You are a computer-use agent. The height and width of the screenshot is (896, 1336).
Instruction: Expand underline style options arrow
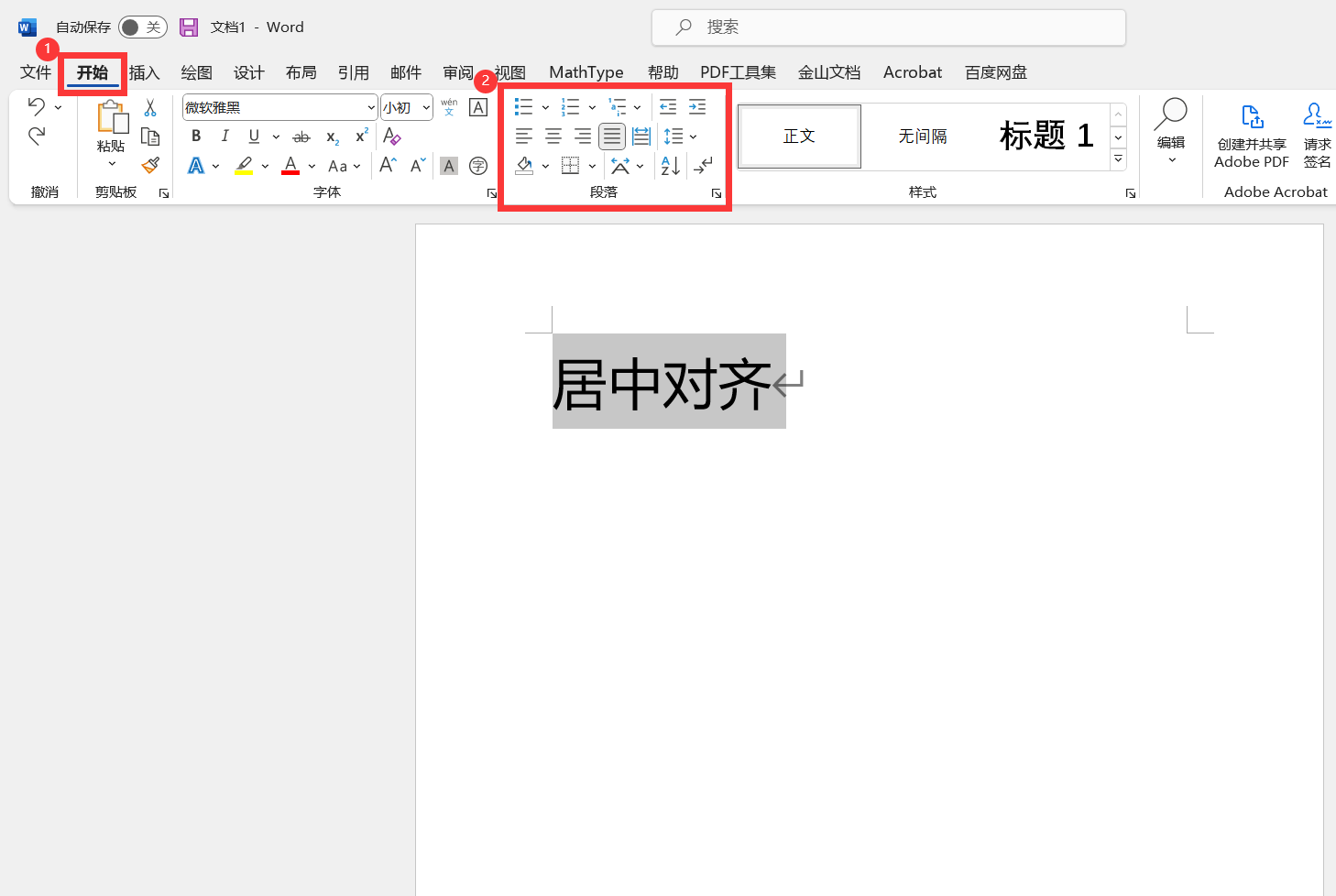tap(276, 137)
